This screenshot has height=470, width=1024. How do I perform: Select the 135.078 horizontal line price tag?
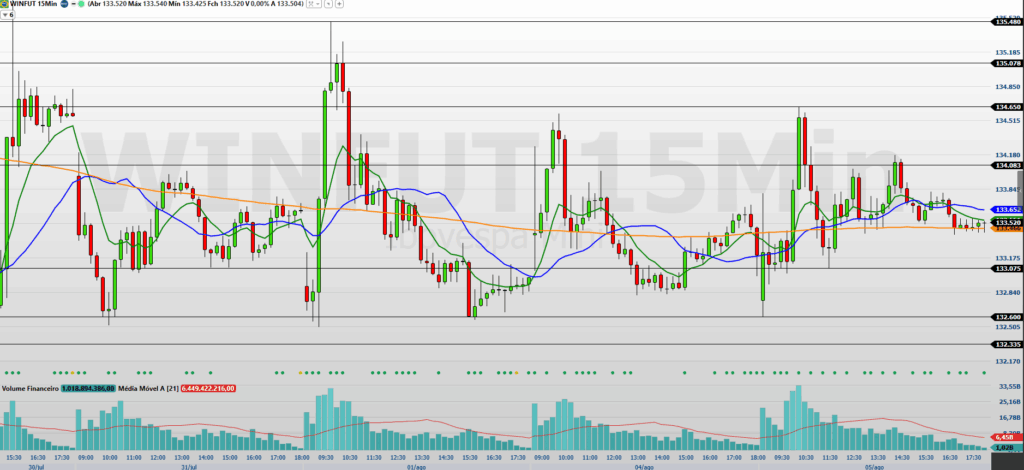(x=1006, y=63)
